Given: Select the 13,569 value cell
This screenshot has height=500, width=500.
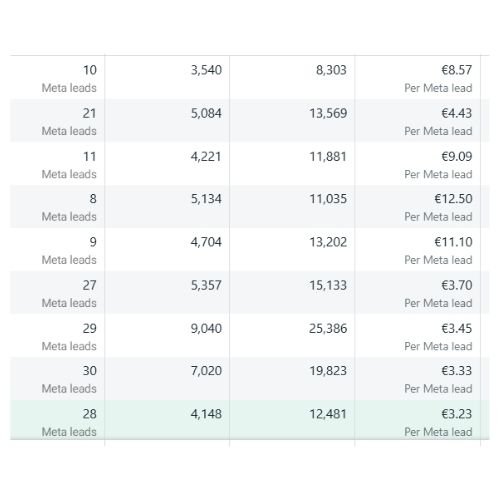Looking at the screenshot, I should point(292,121).
